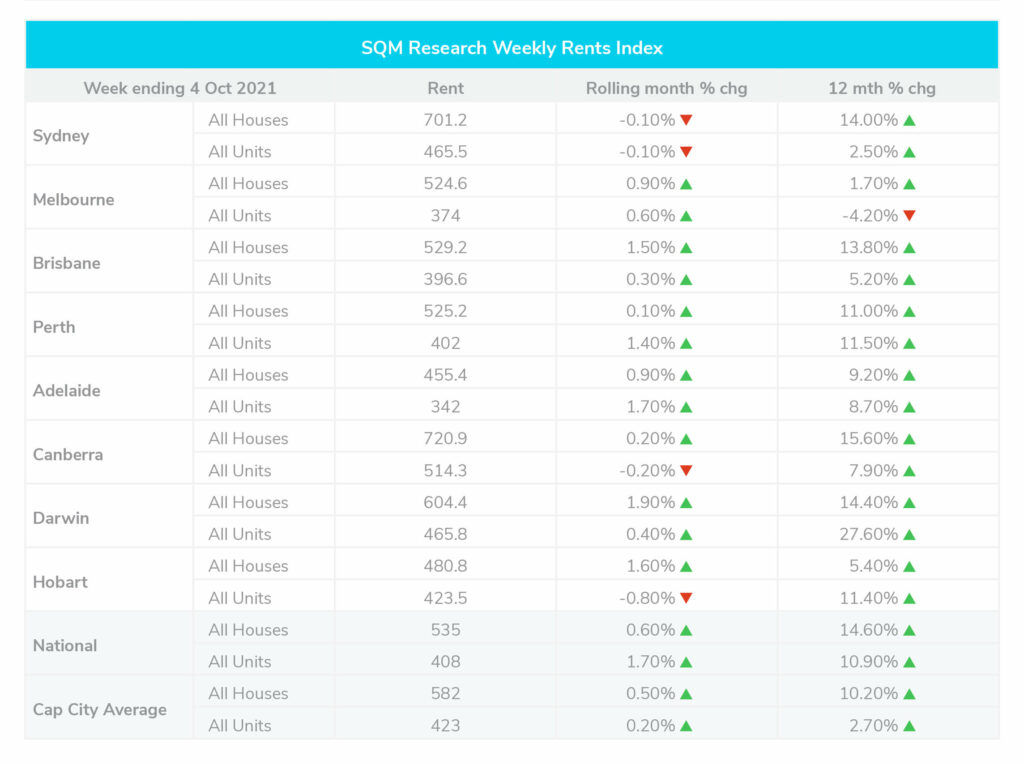1024x764 pixels.
Task: Click green up arrow beside National Houses 14.60%
Action: (909, 630)
